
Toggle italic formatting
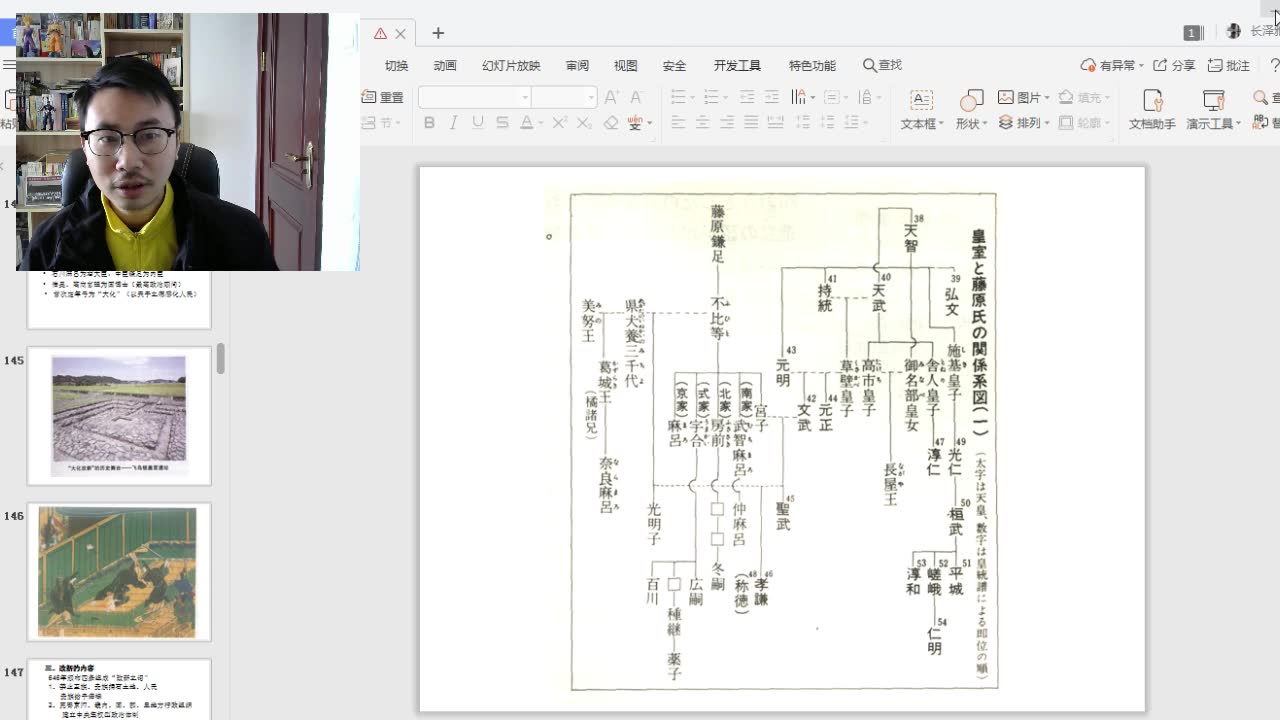click(453, 123)
